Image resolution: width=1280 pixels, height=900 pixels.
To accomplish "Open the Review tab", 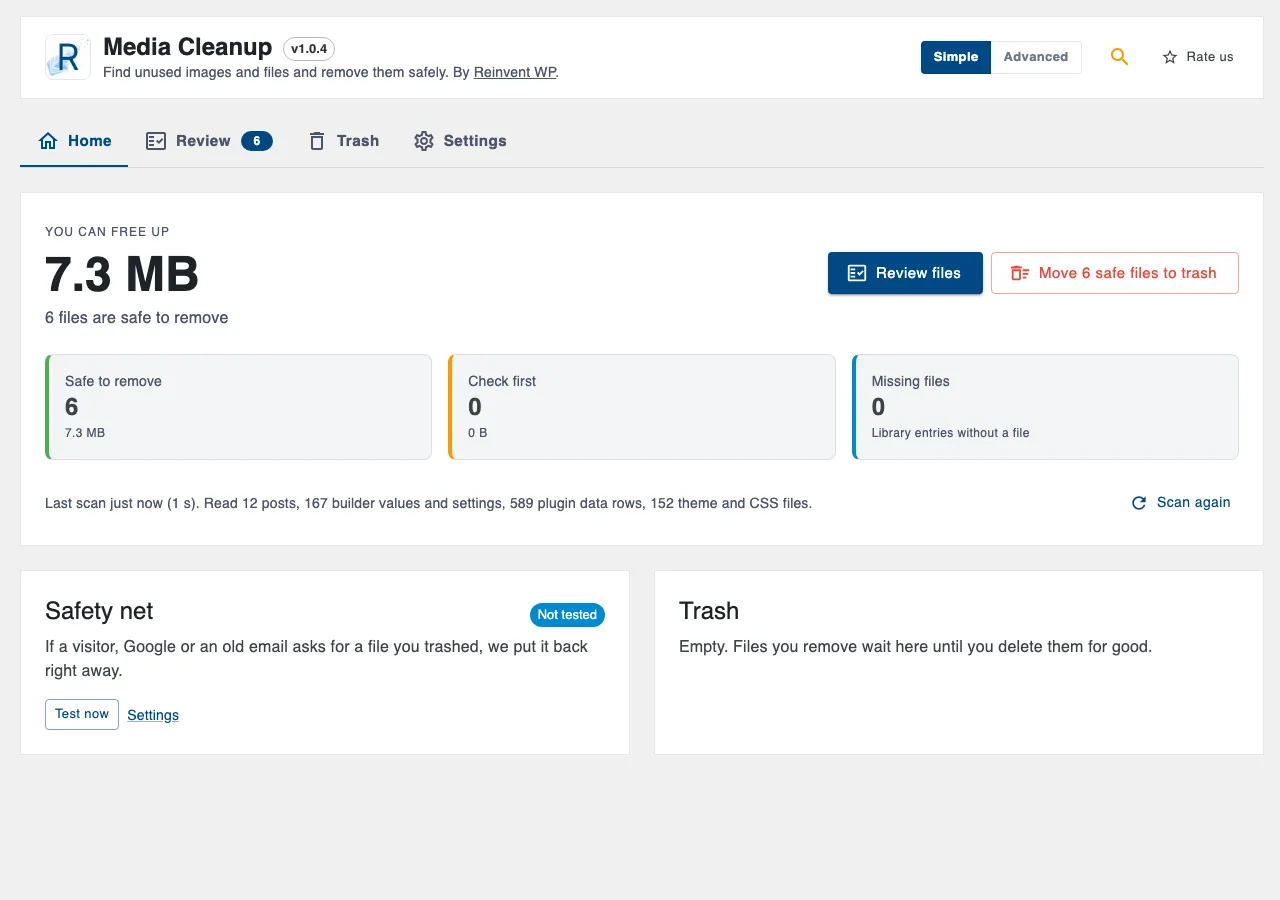I will pos(209,141).
